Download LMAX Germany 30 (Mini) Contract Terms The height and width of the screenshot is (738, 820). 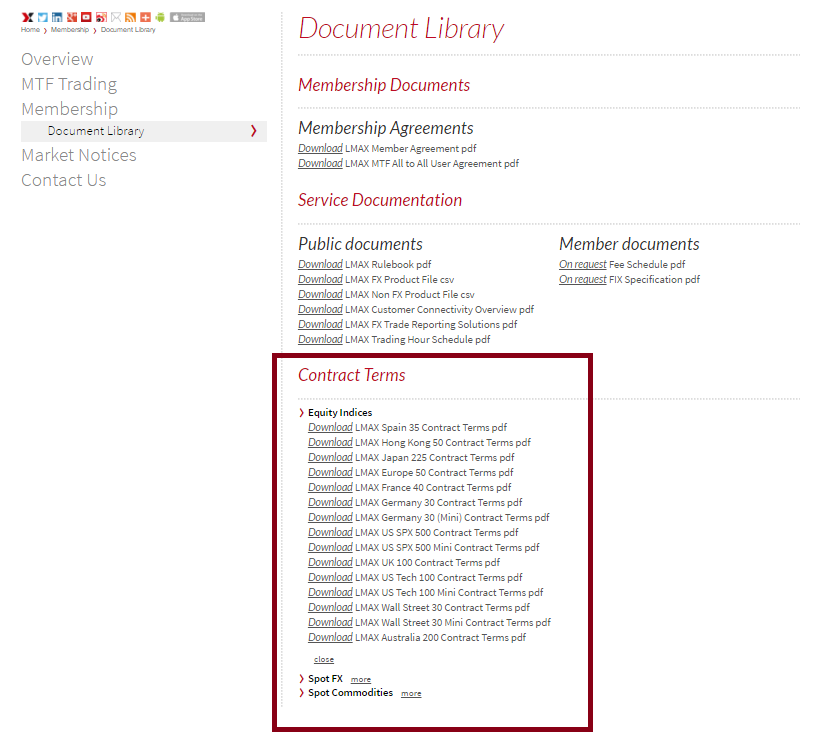(330, 518)
